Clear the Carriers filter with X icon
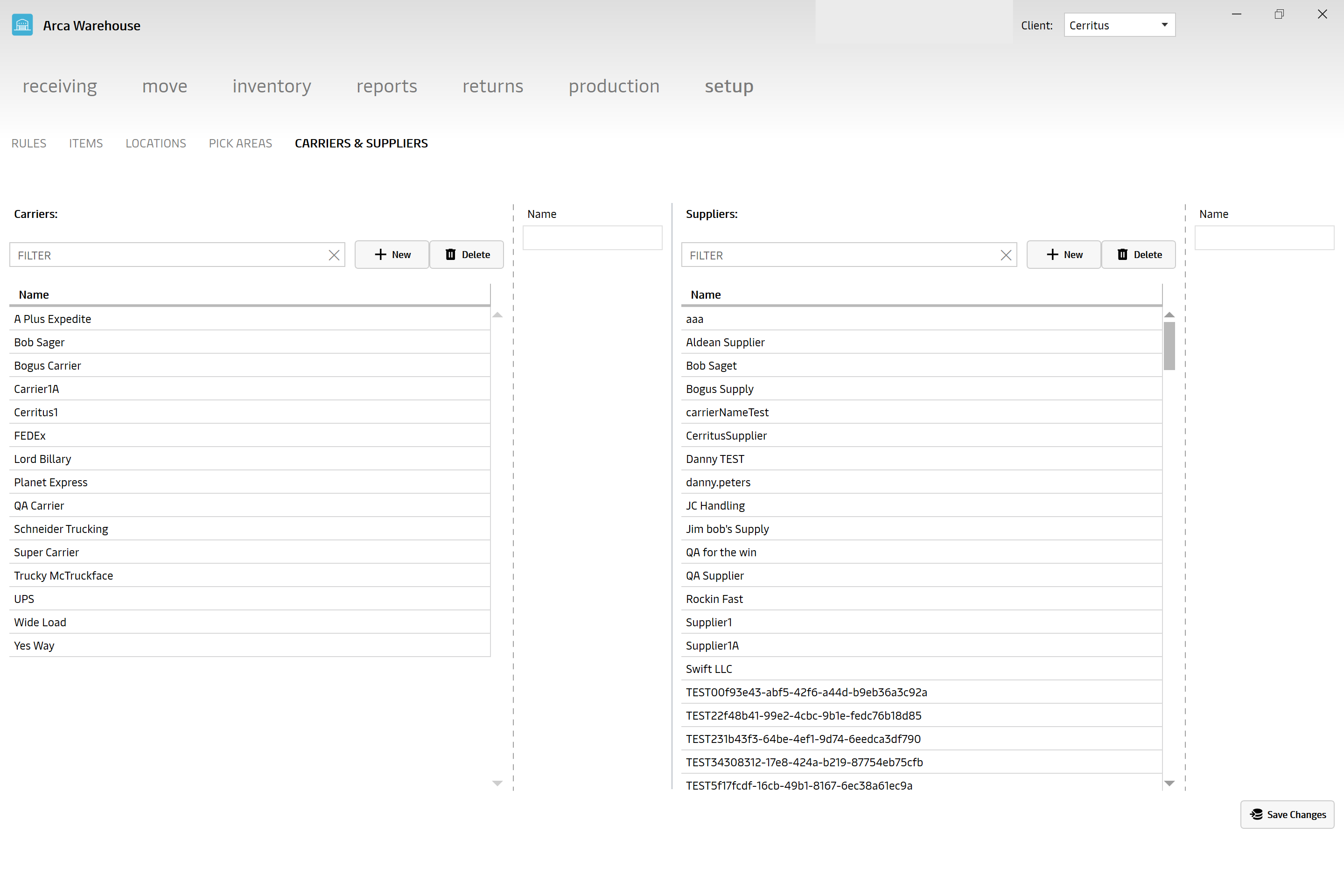 tap(334, 255)
